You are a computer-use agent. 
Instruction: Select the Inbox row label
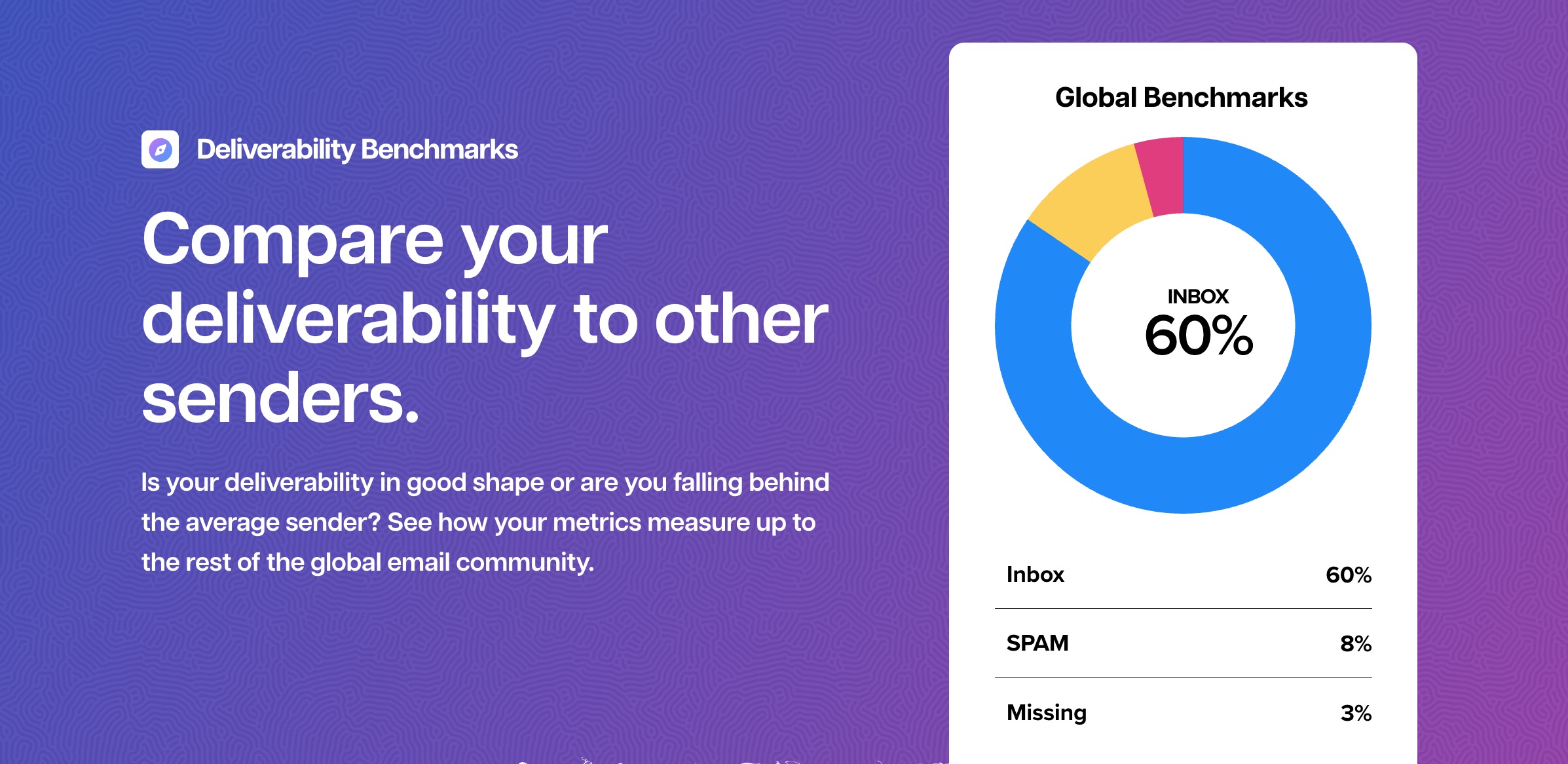point(1035,575)
